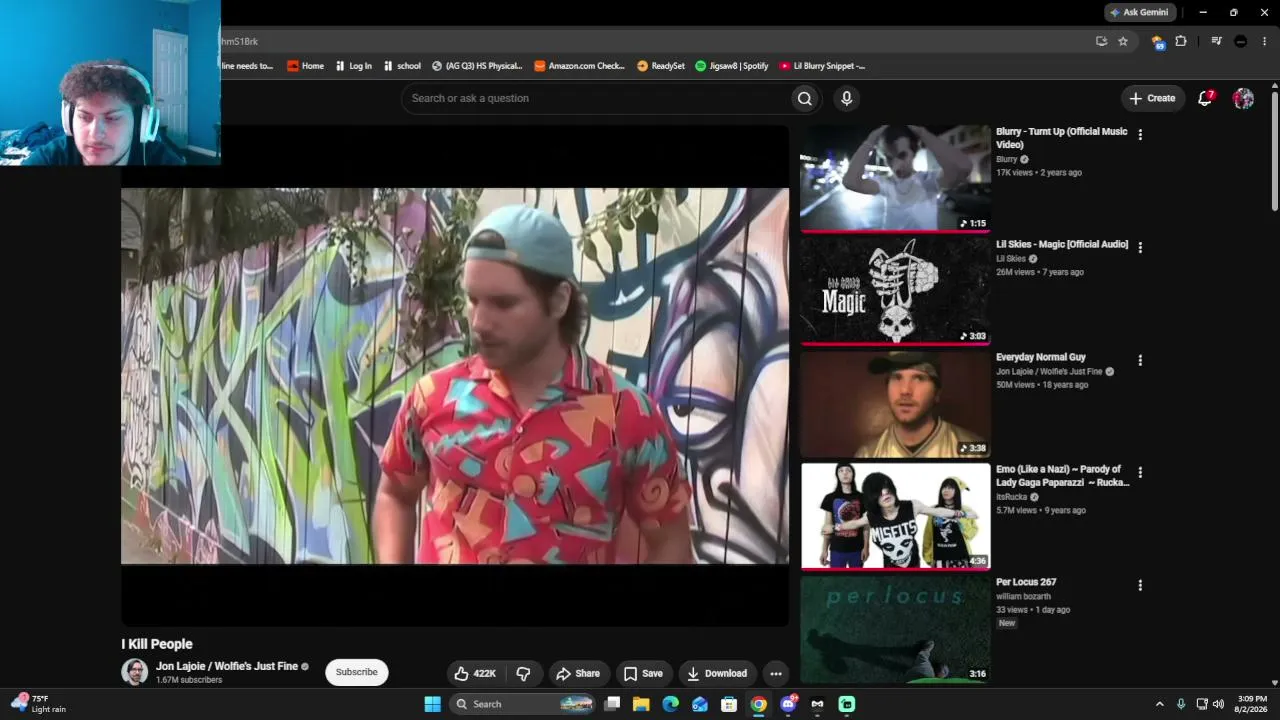Click the install app icon in address bar
This screenshot has width=1280, height=720.
tap(1101, 41)
